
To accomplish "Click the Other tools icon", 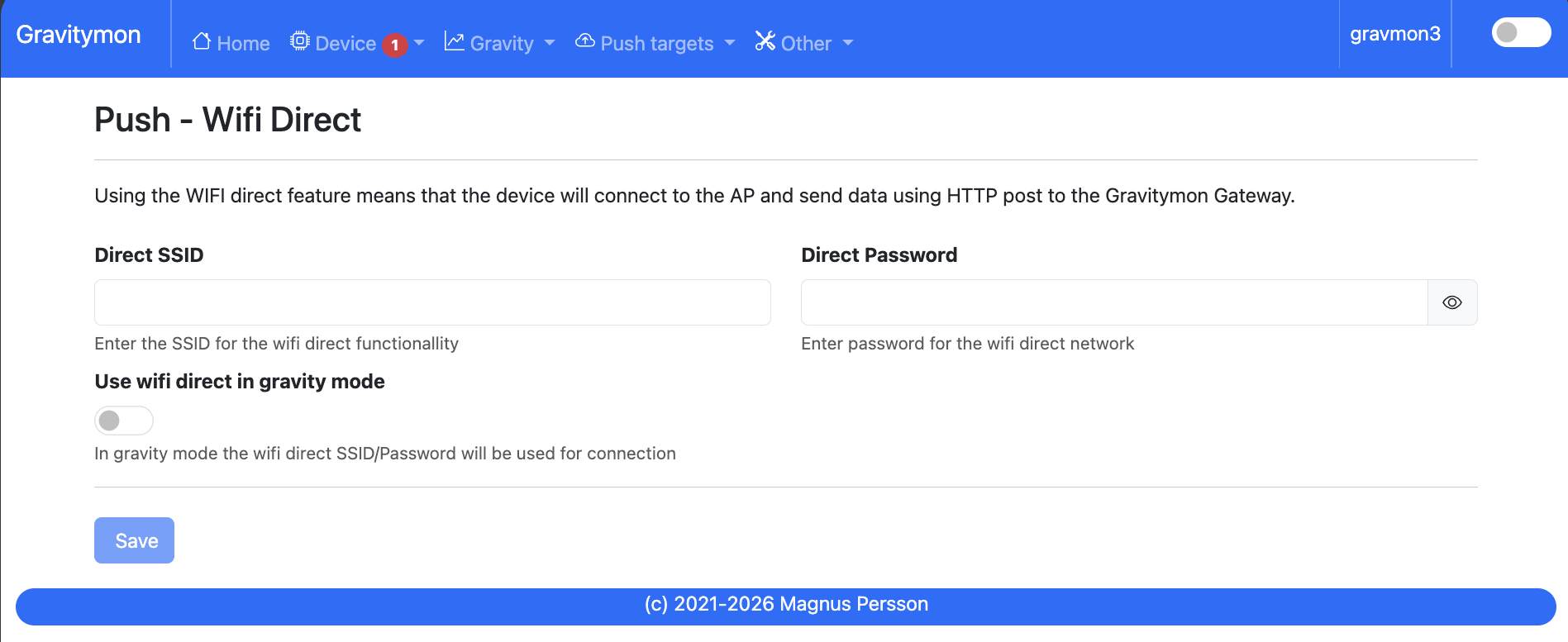I will coord(765,41).
